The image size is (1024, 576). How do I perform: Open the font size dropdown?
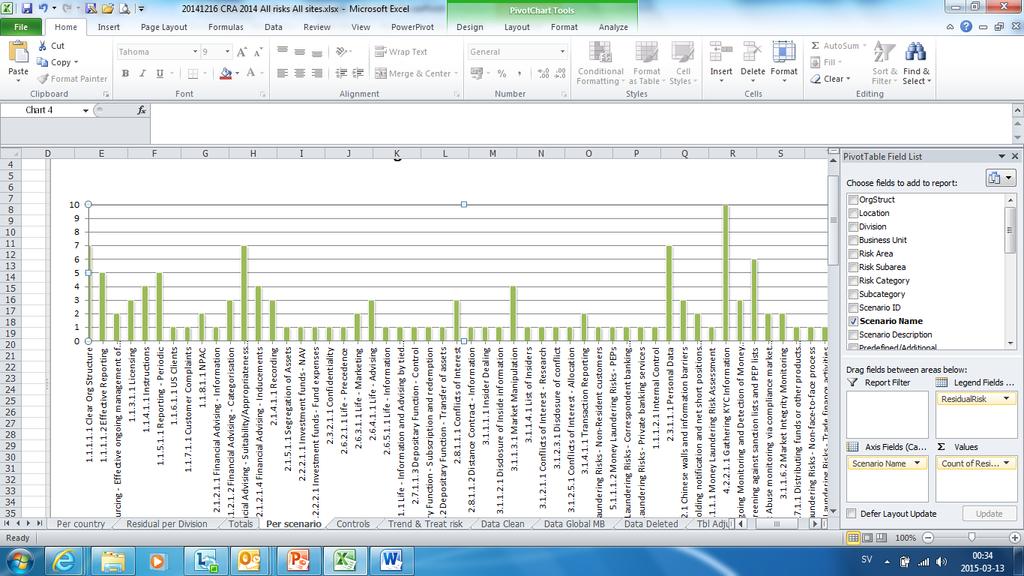pyautogui.click(x=227, y=52)
